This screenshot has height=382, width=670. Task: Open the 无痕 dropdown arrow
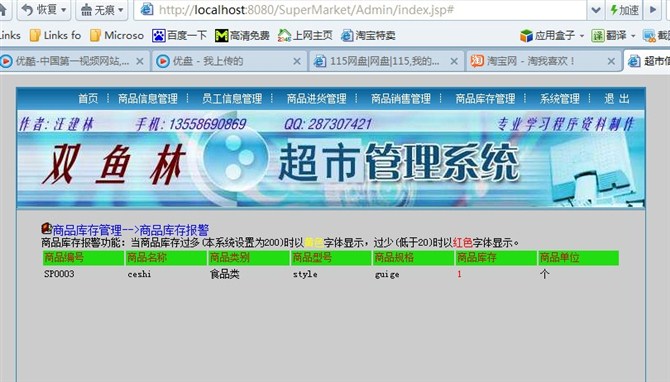pyautogui.click(x=120, y=9)
